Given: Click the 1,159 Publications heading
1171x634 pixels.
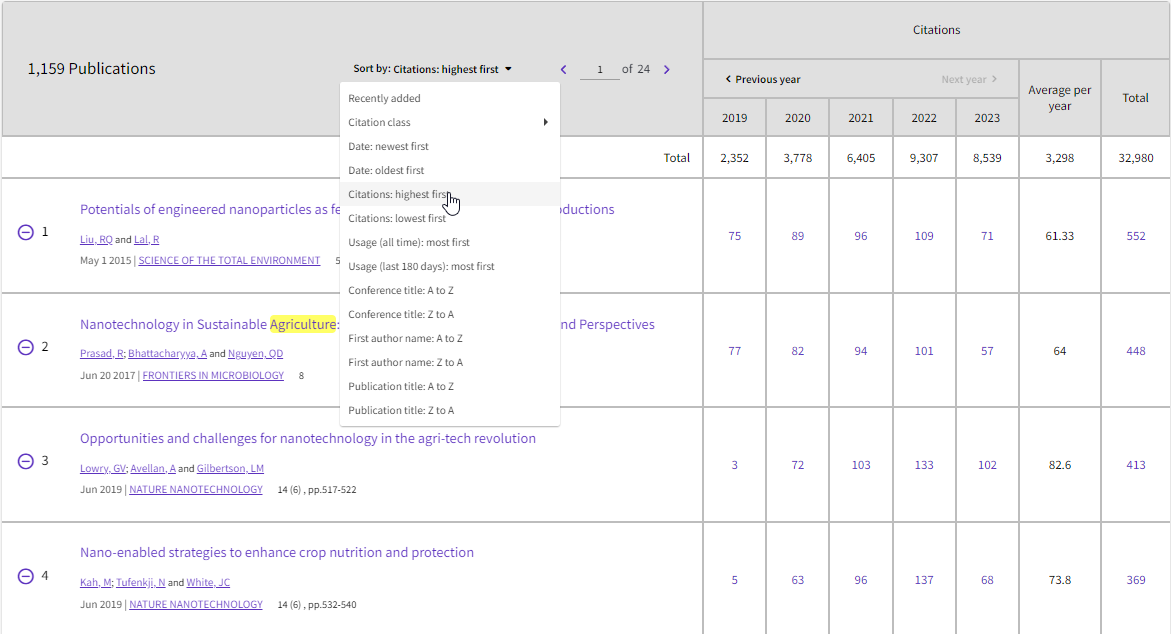Looking at the screenshot, I should 92,69.
